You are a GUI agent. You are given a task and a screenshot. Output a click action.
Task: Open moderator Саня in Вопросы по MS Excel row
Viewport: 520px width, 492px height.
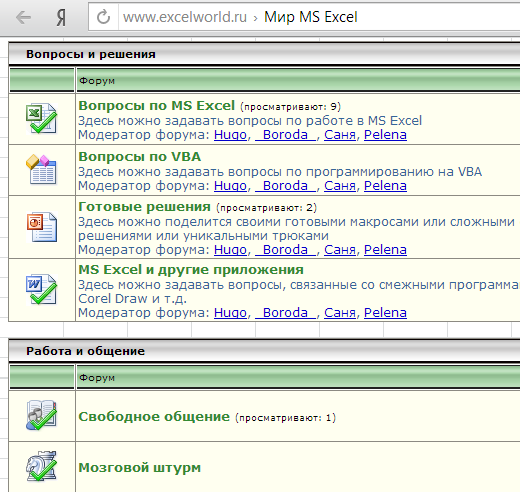[x=340, y=135]
